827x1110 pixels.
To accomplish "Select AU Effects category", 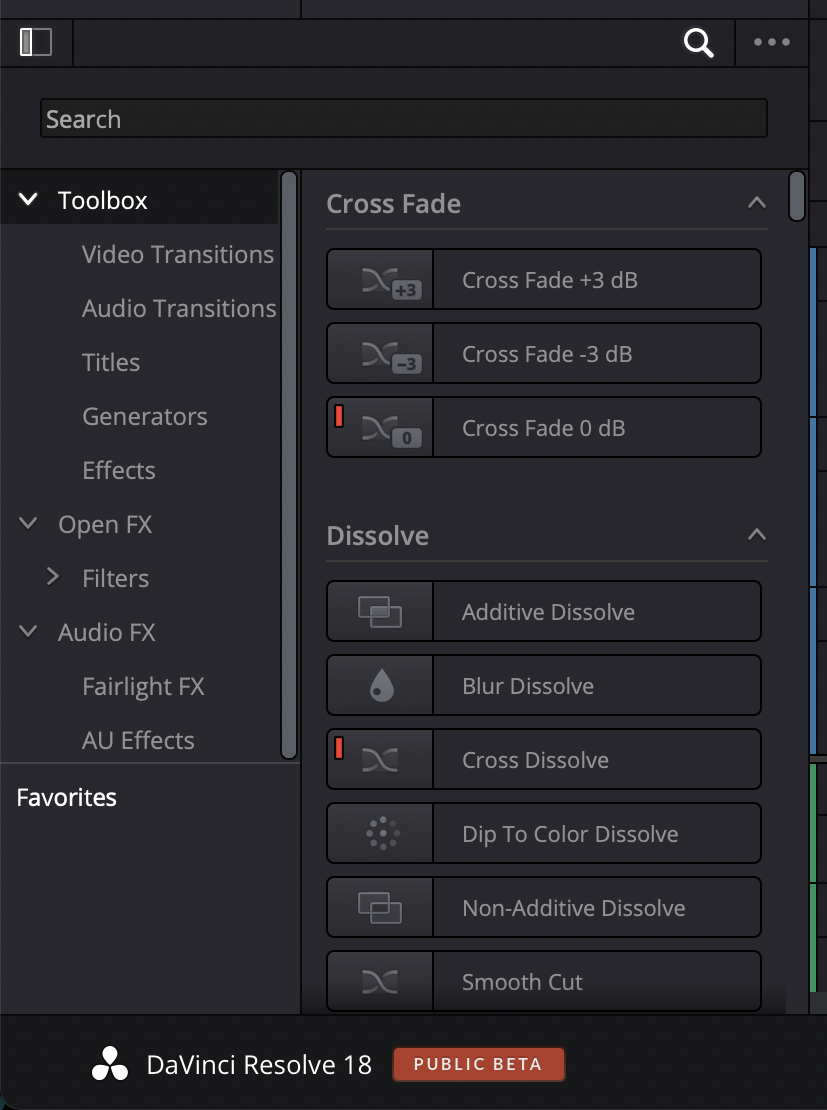I will click(x=138, y=740).
